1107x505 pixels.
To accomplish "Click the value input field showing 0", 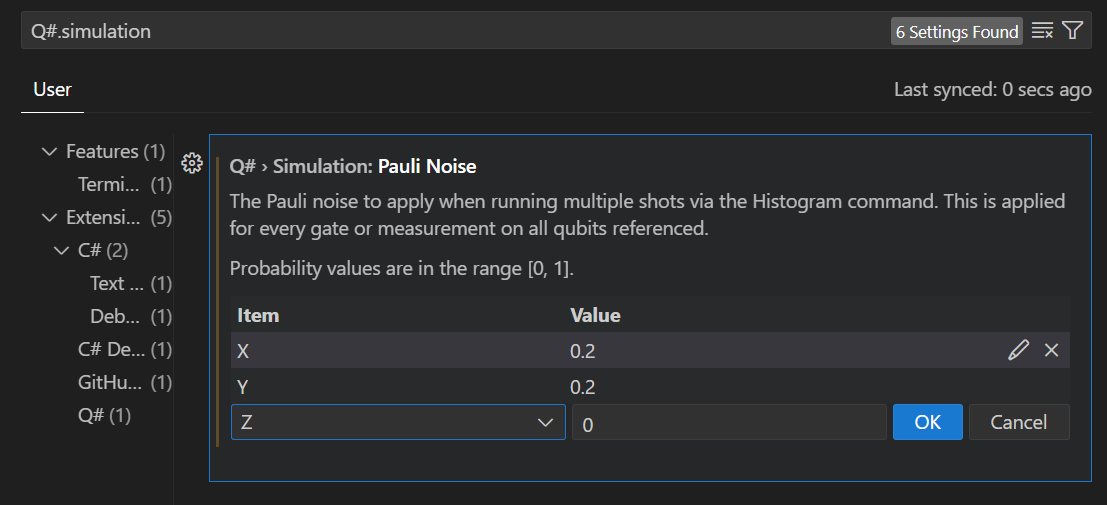I will click(x=728, y=423).
